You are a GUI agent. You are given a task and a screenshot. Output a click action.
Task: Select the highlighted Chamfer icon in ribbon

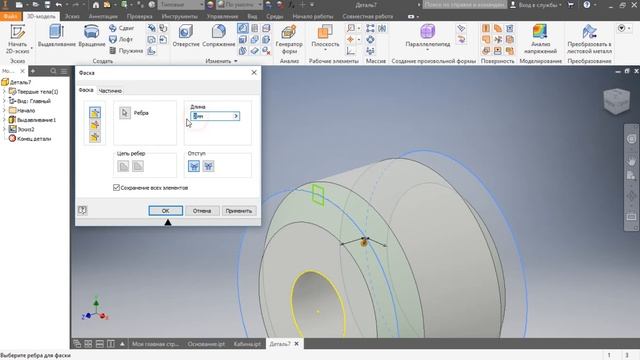(x=242, y=28)
